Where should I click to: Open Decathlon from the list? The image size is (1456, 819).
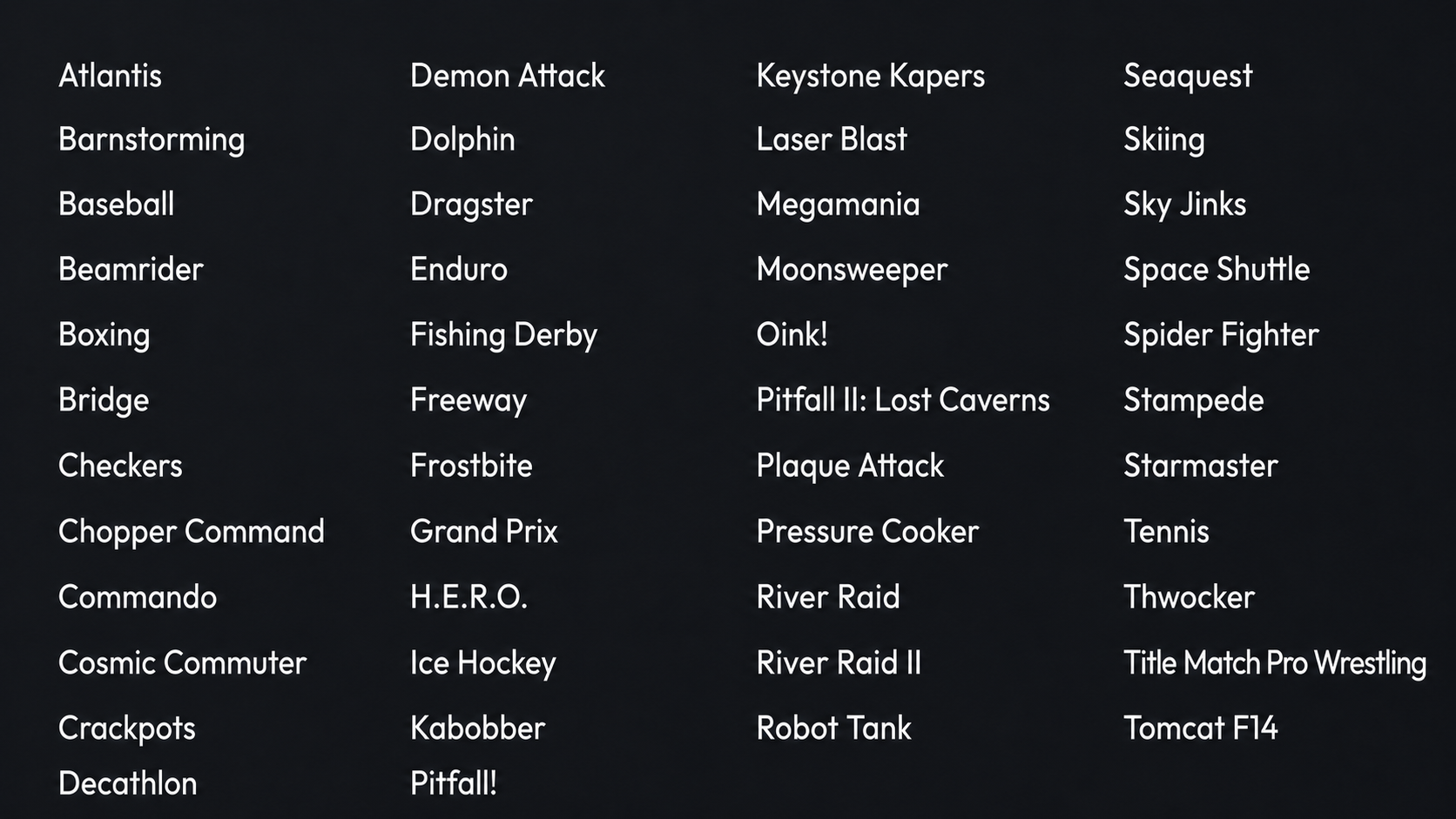point(128,783)
